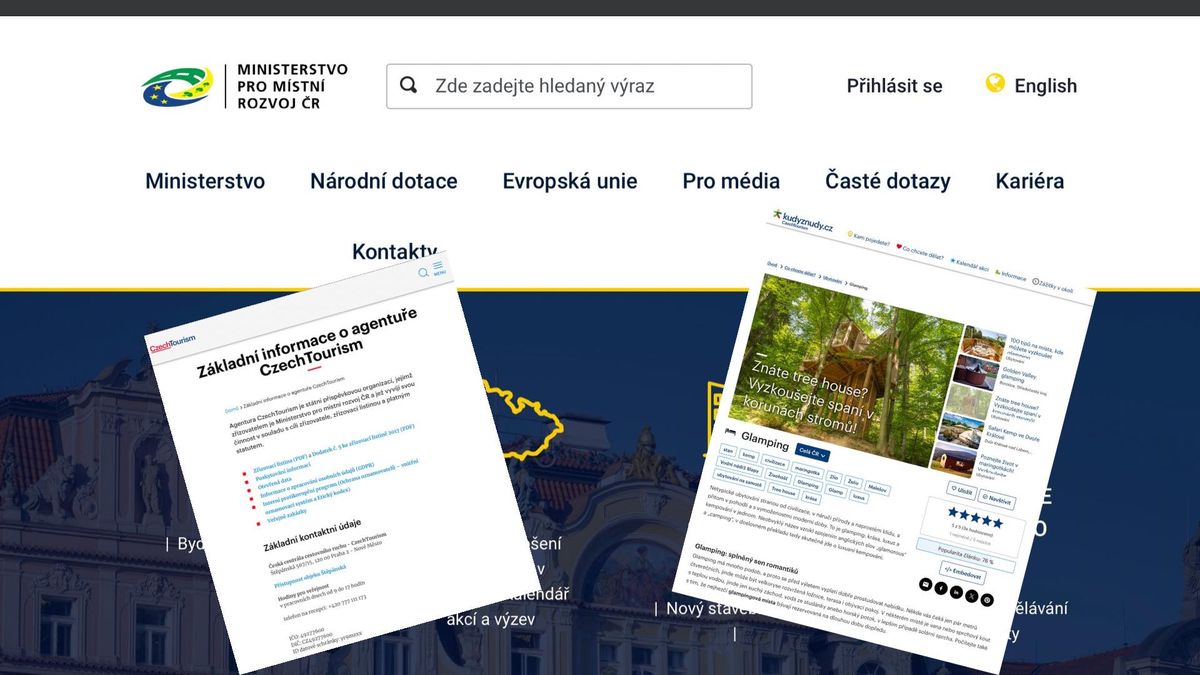Open Informace in the kudyznudy navigation

point(1013,275)
